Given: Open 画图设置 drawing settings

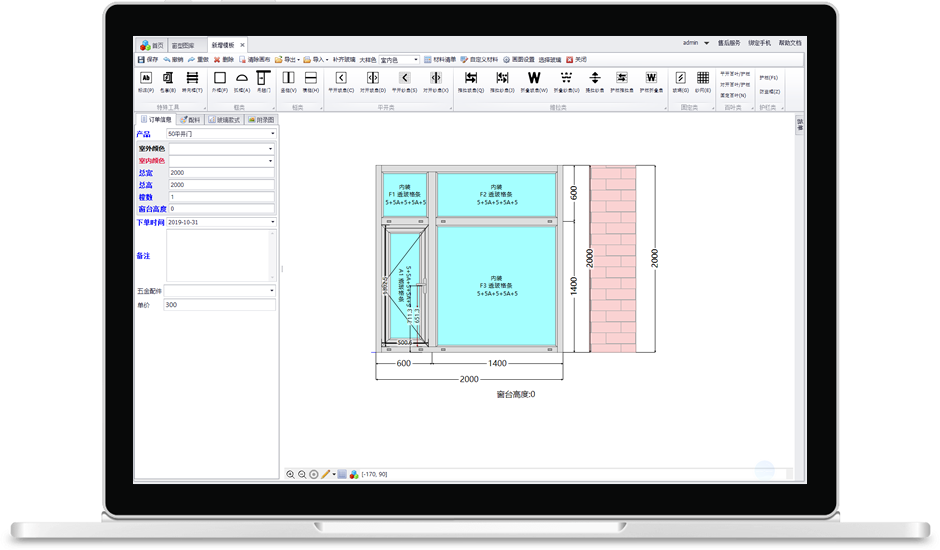Looking at the screenshot, I should pyautogui.click(x=519, y=60).
